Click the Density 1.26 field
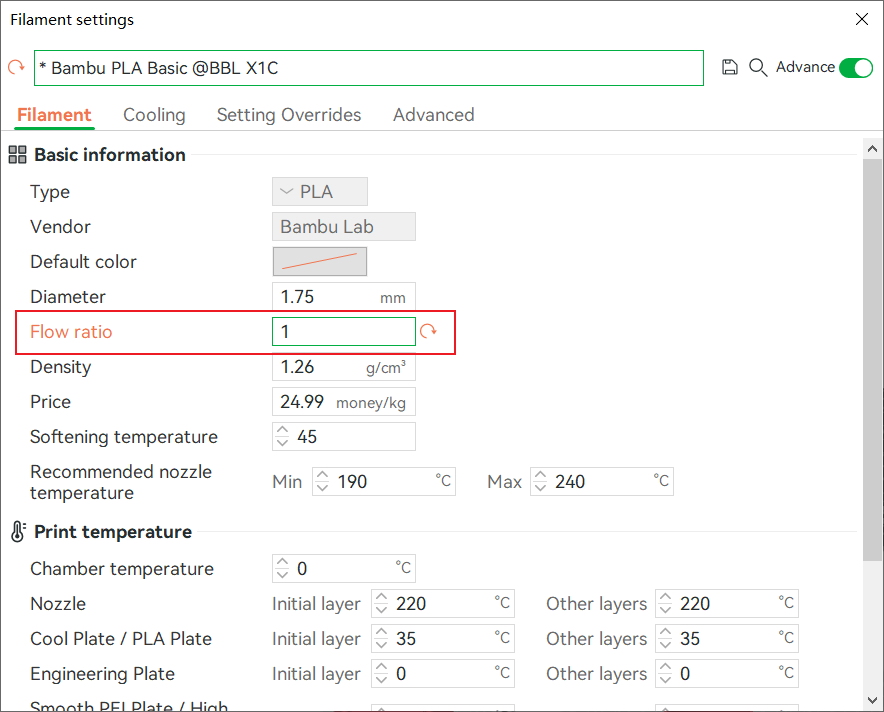884x712 pixels. pyautogui.click(x=344, y=367)
